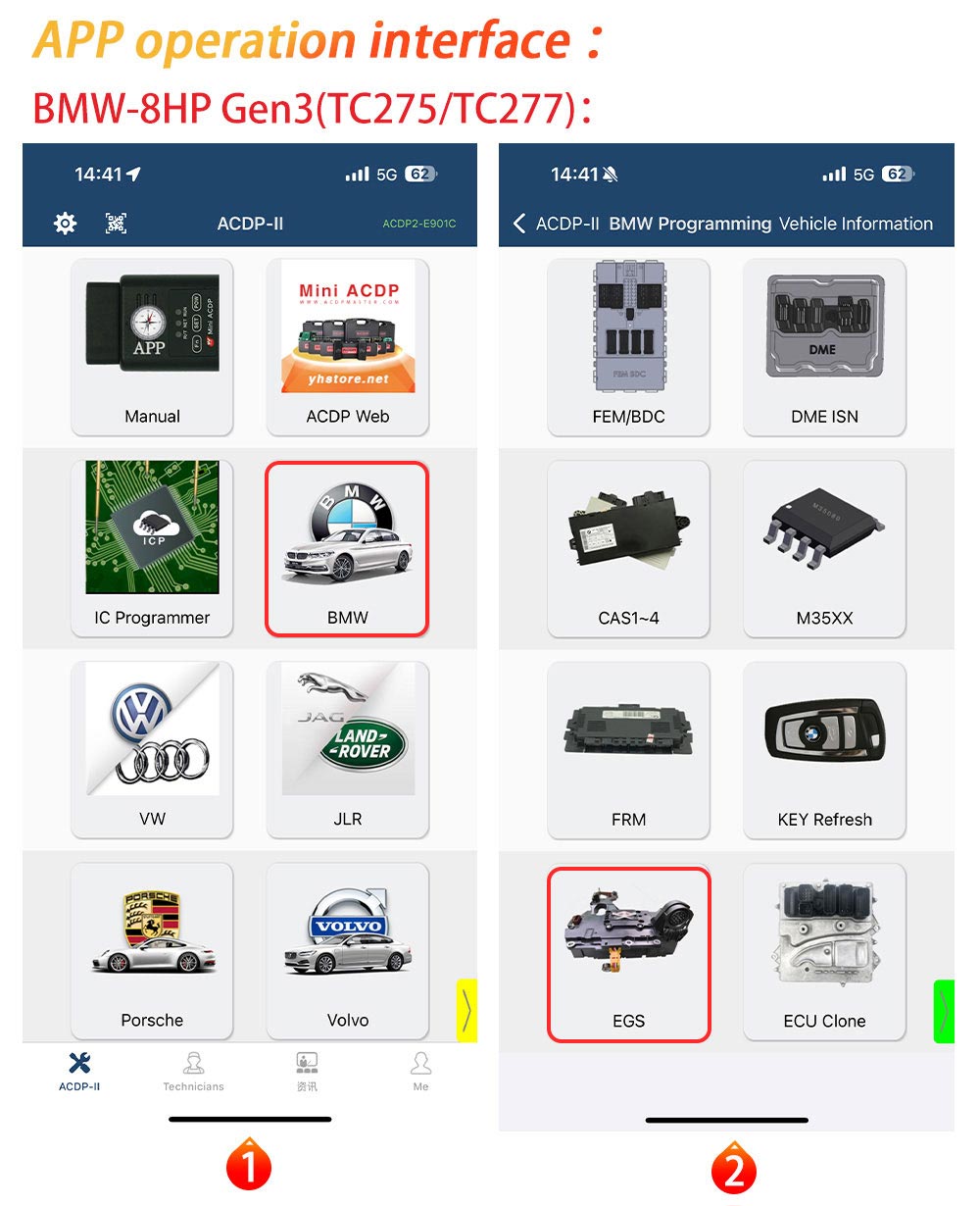980x1206 pixels.
Task: Open the IC Programmer tile
Action: pos(152,548)
